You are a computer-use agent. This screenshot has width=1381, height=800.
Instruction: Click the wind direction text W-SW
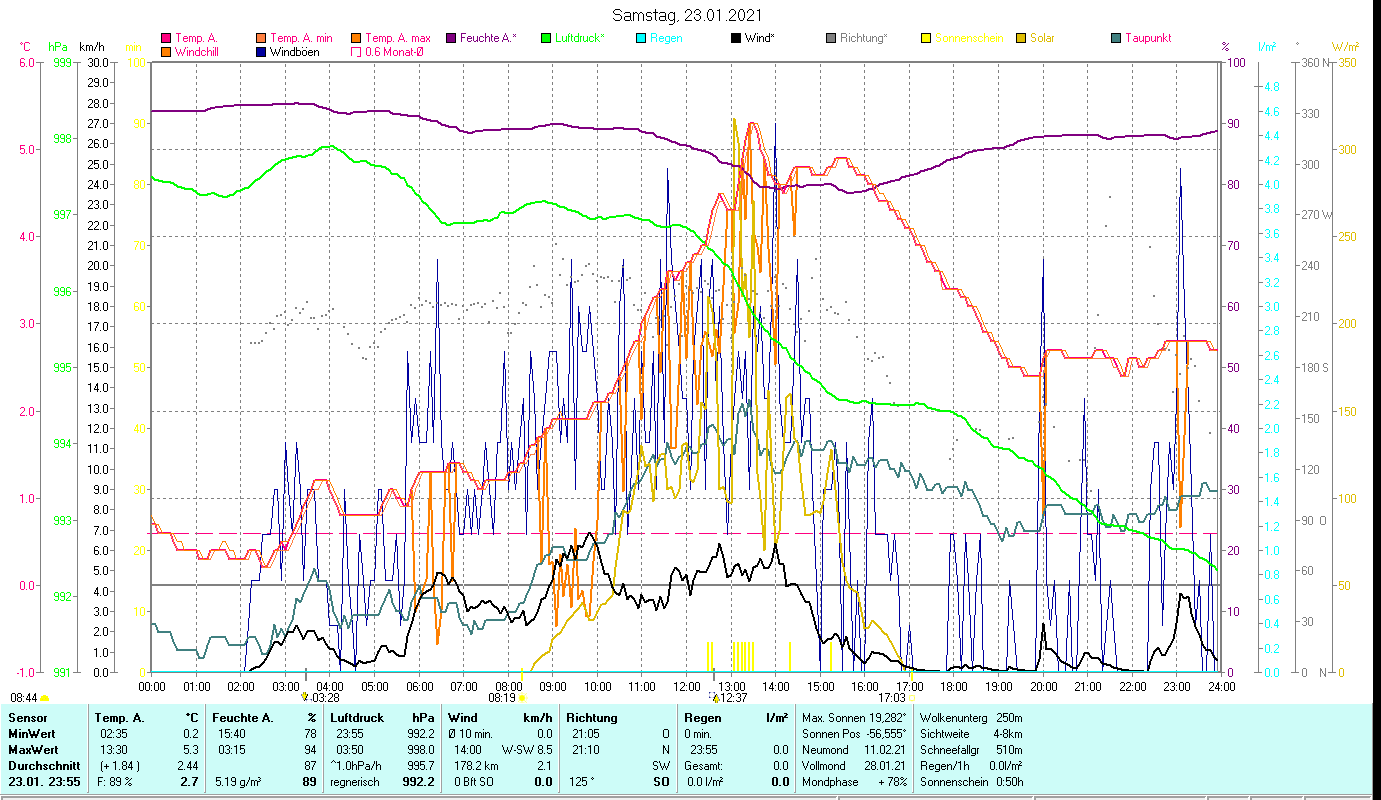click(519, 750)
